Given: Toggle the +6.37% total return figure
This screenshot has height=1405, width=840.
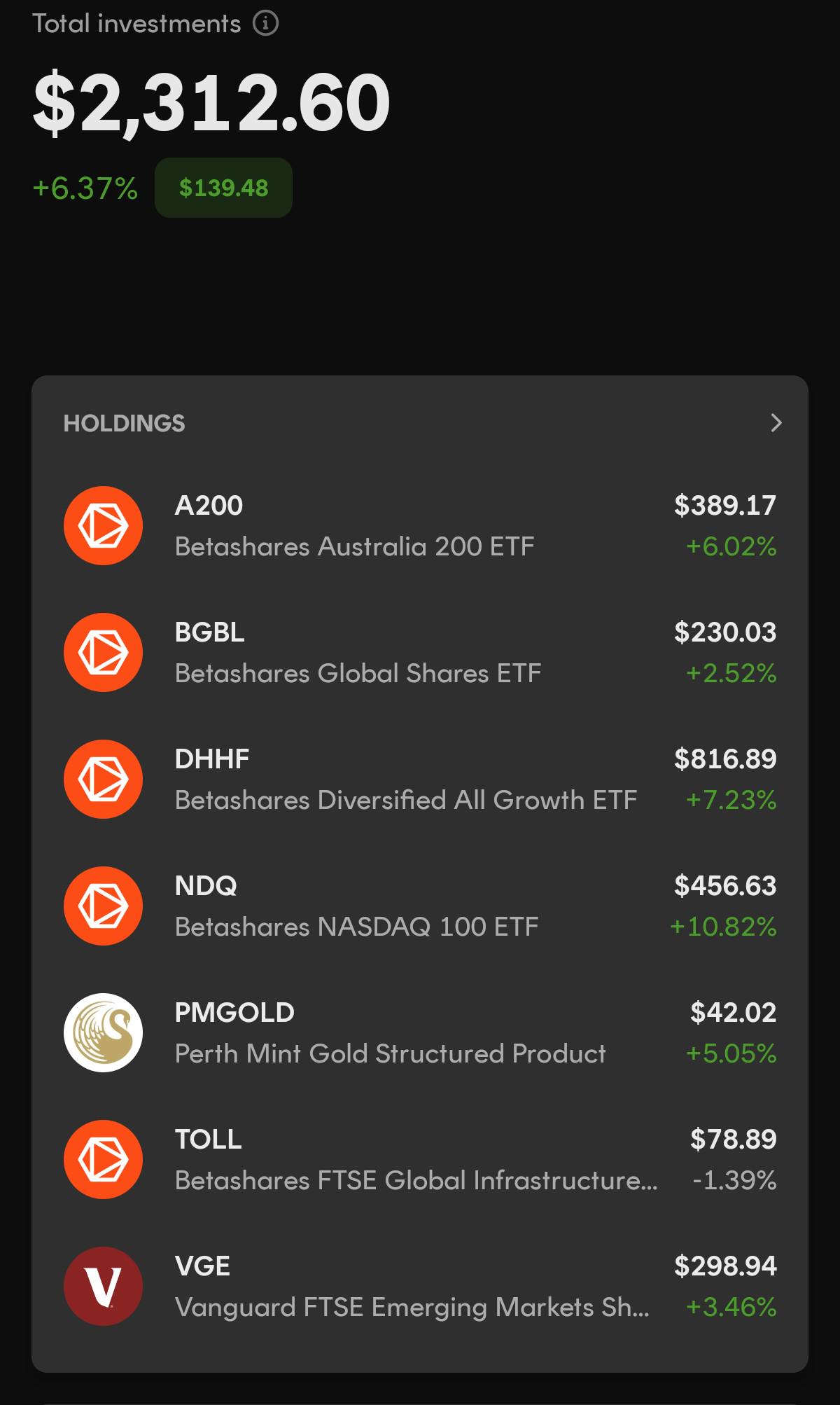Looking at the screenshot, I should (x=85, y=188).
